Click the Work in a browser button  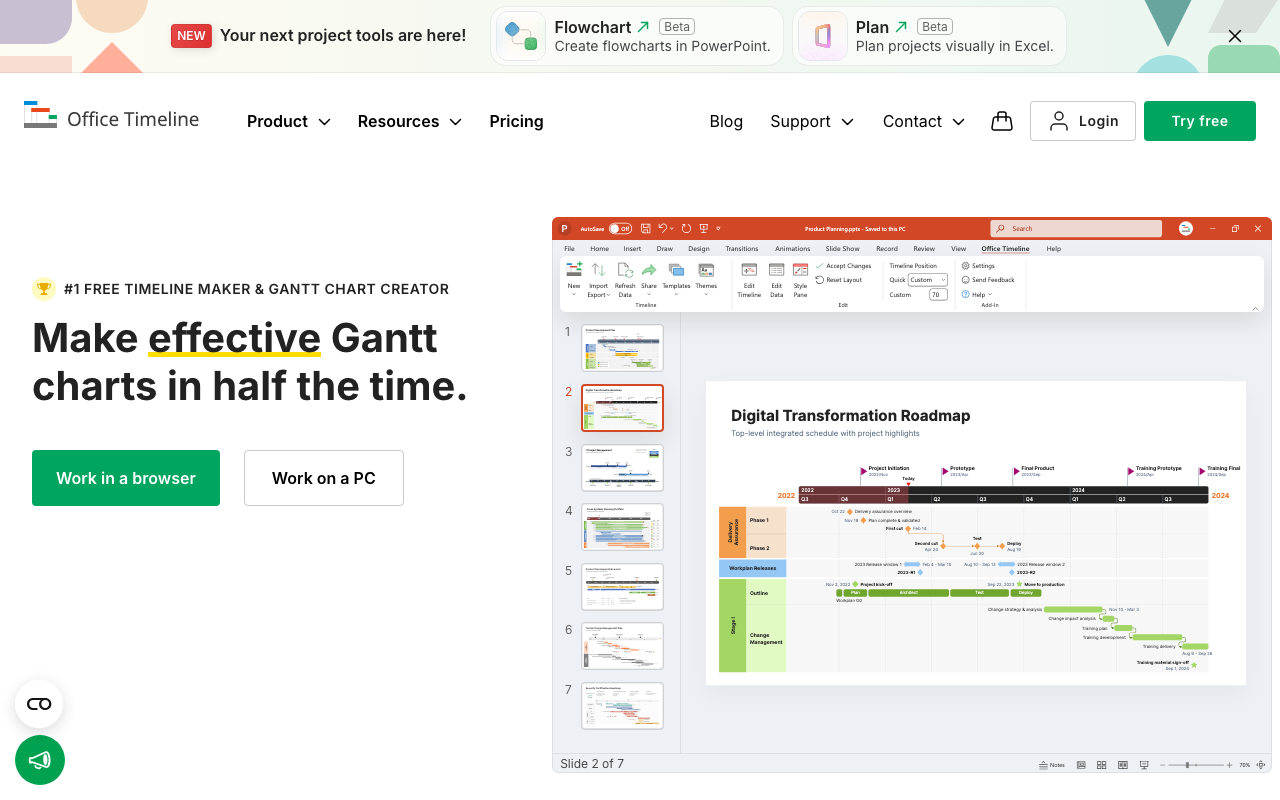pyautogui.click(x=125, y=478)
